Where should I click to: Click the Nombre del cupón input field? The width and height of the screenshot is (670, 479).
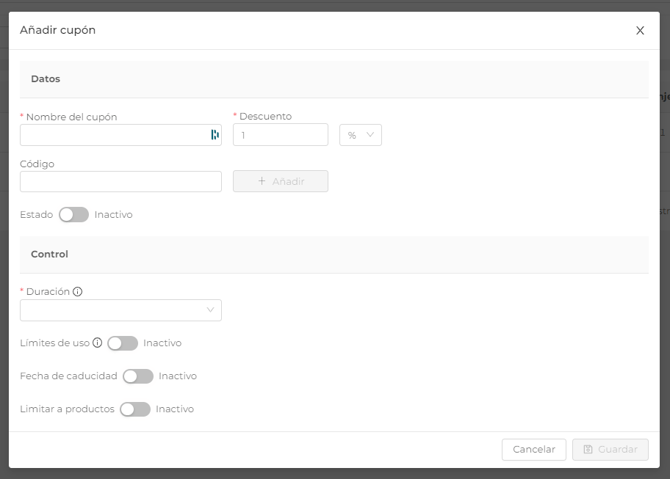pos(112,135)
